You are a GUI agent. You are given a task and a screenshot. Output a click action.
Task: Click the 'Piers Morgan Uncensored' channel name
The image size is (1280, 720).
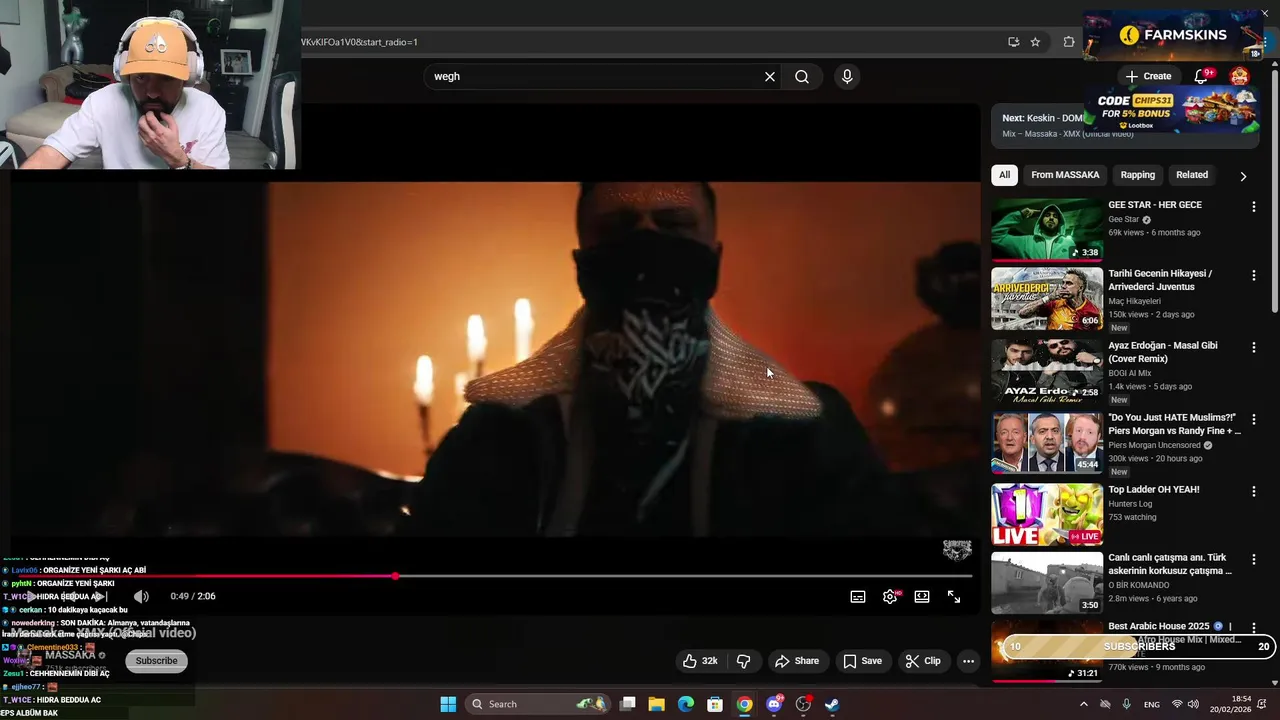(x=1154, y=445)
